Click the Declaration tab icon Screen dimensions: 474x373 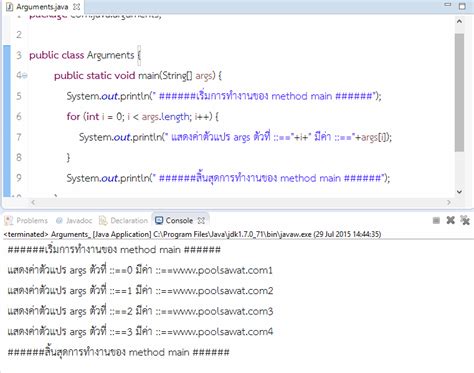(103, 221)
